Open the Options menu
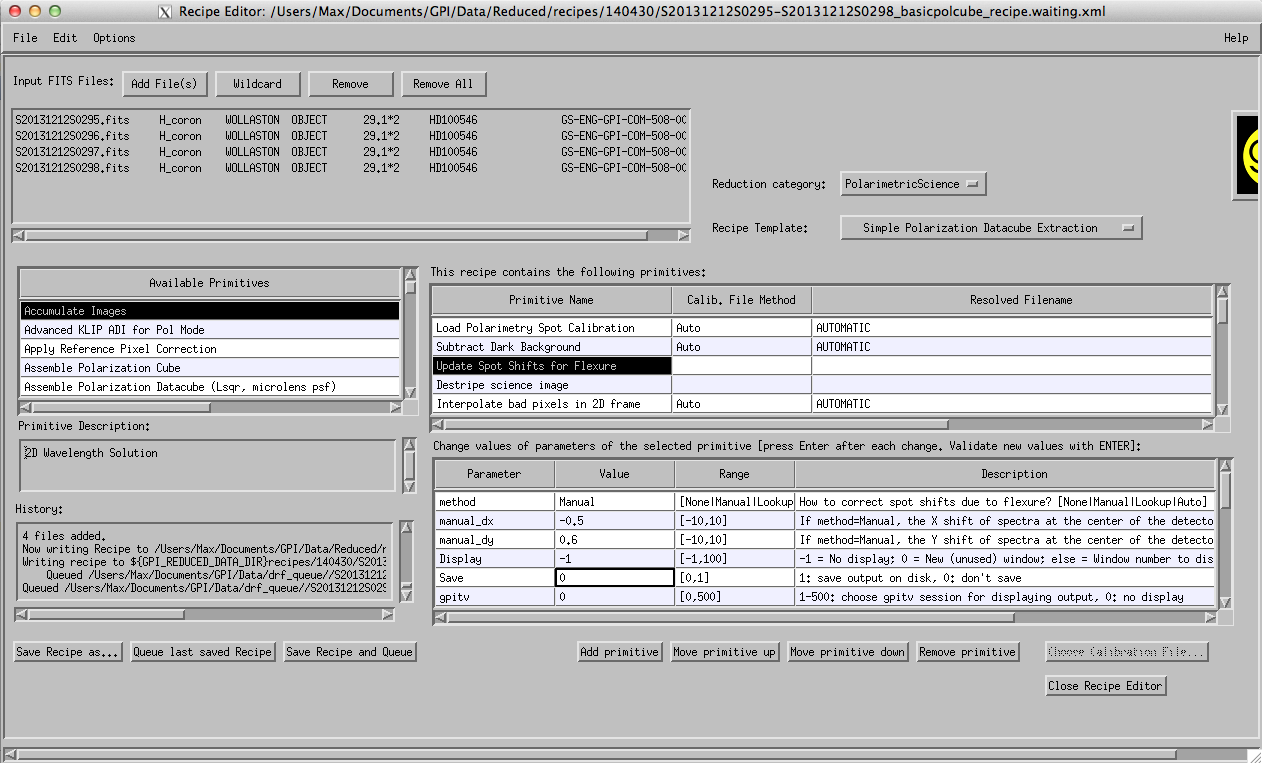 coord(114,38)
